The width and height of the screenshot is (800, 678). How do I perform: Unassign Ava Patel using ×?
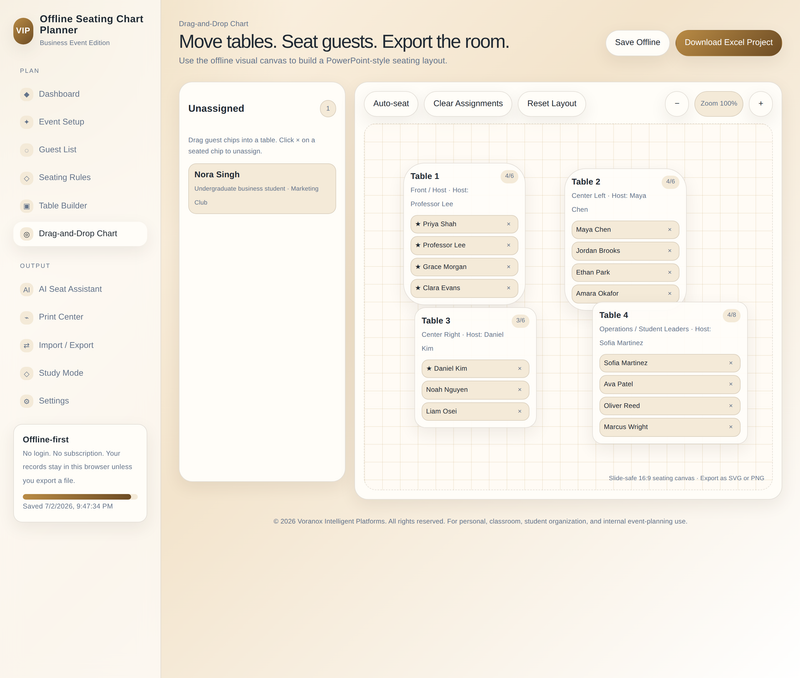tap(731, 385)
